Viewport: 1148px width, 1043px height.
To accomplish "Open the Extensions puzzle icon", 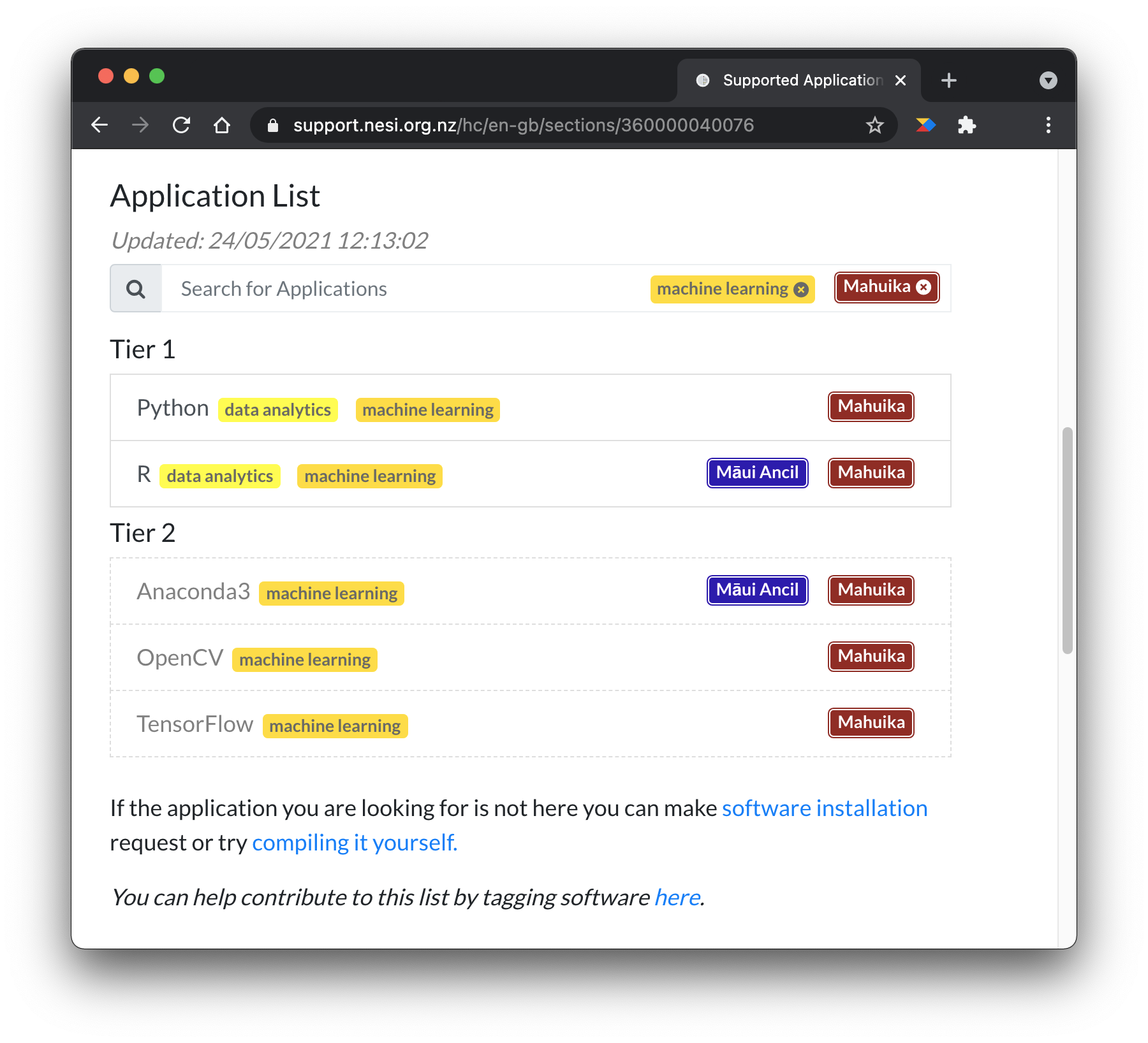I will coord(967,125).
